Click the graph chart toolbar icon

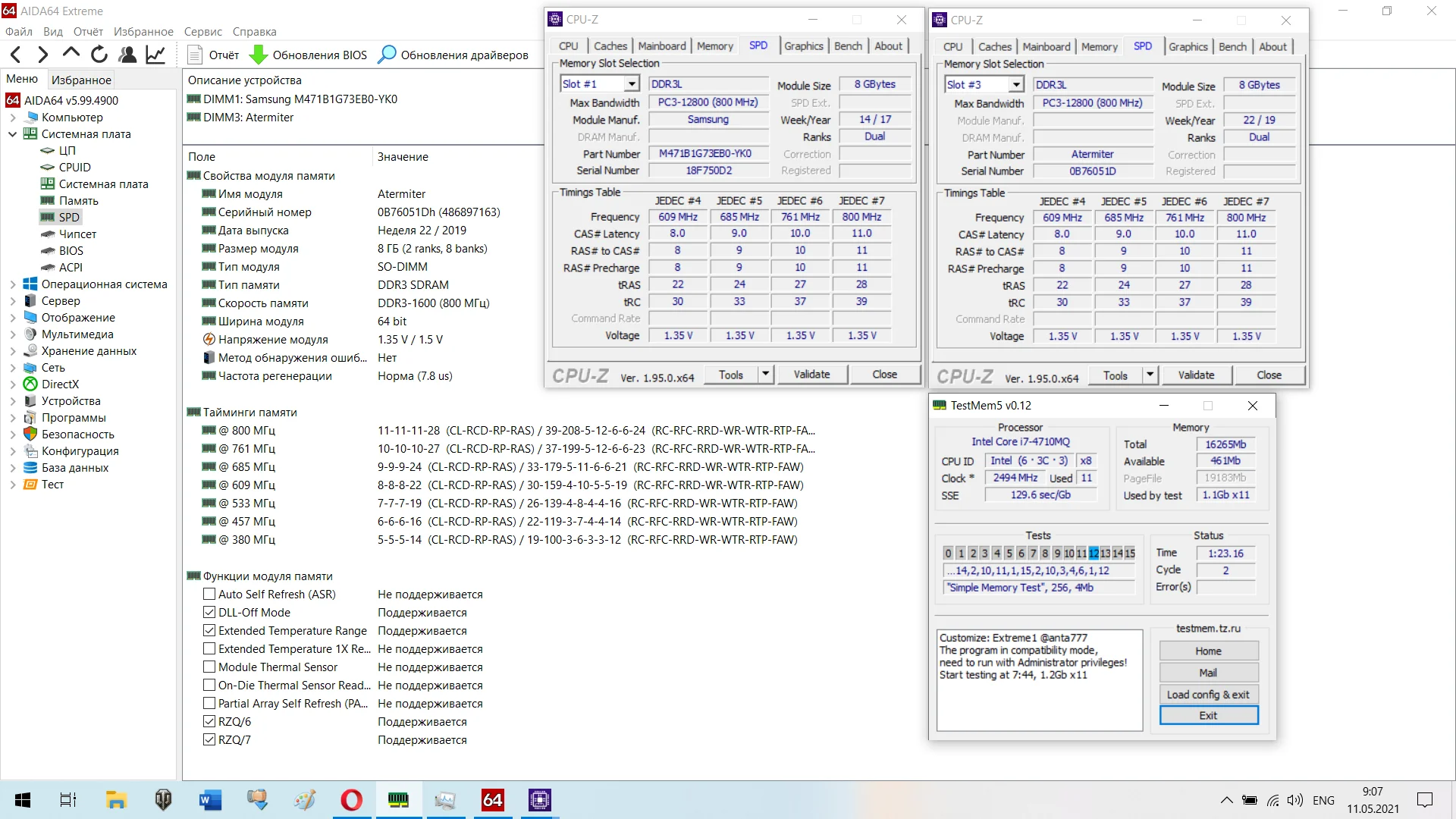[155, 55]
